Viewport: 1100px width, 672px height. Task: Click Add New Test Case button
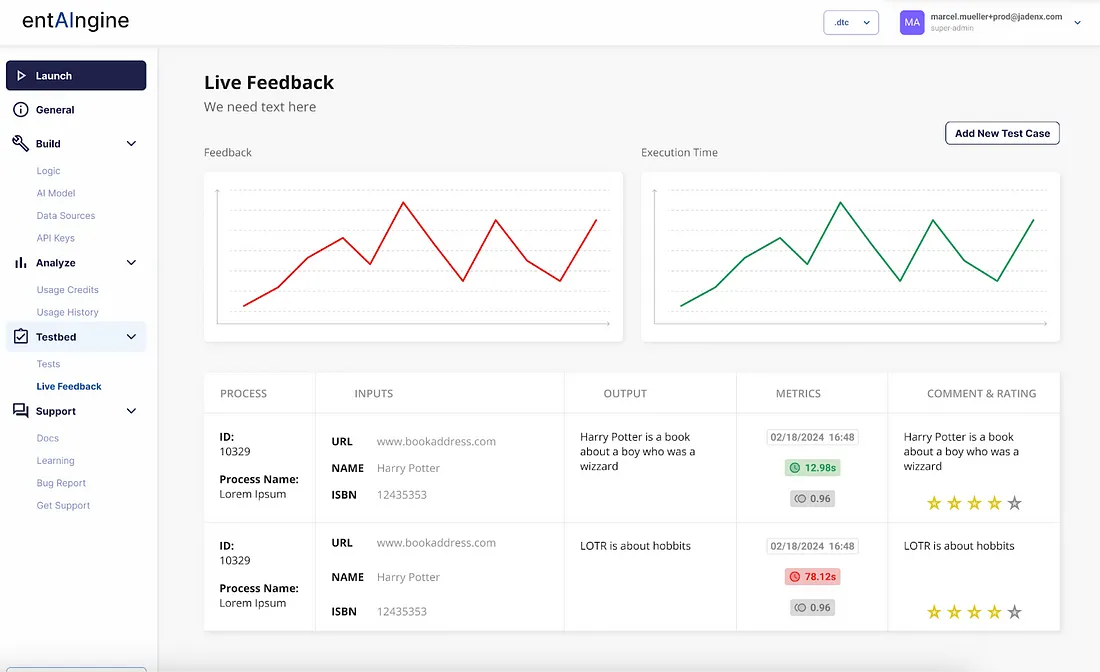click(1002, 133)
